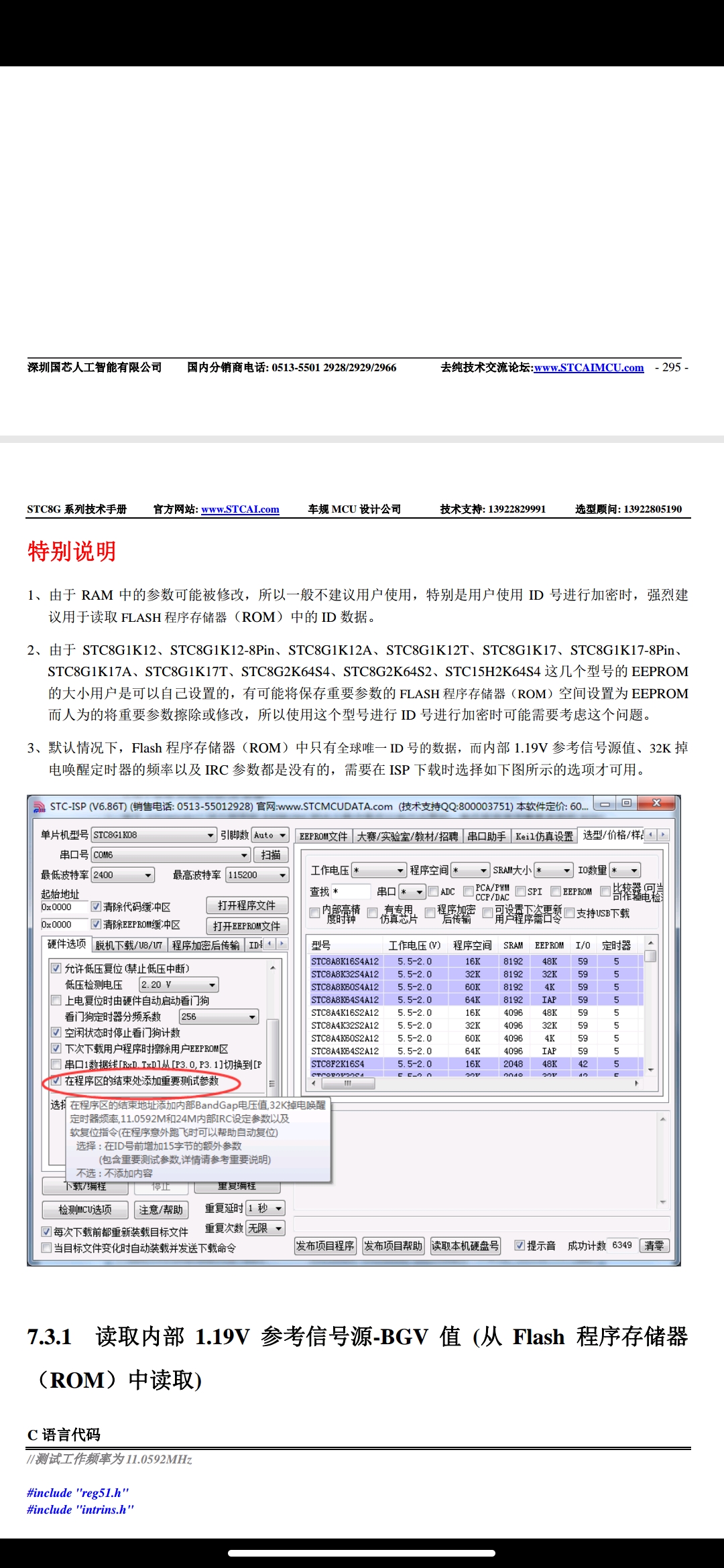Open www.STCAI.com link in page header
The image size is (724, 1568).
tap(240, 509)
